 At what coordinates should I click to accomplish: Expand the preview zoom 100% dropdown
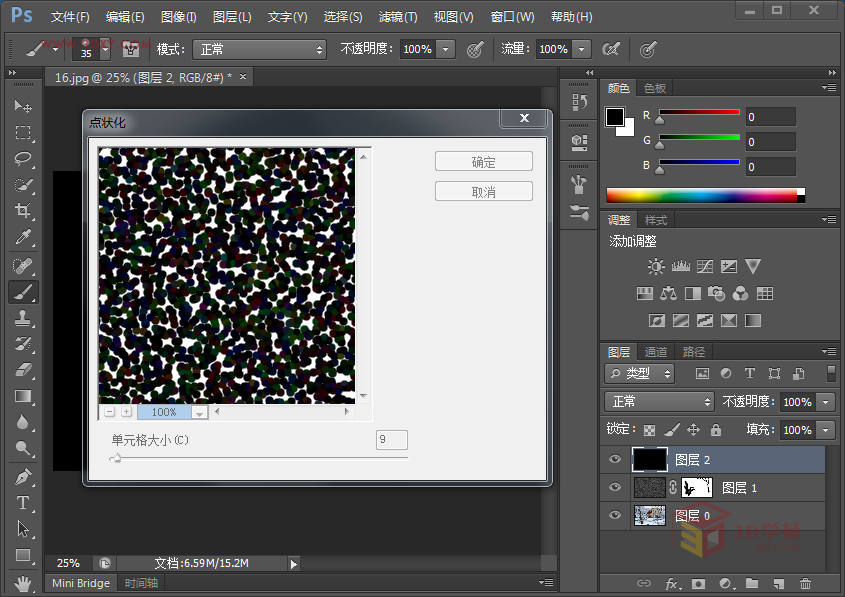[x=199, y=412]
